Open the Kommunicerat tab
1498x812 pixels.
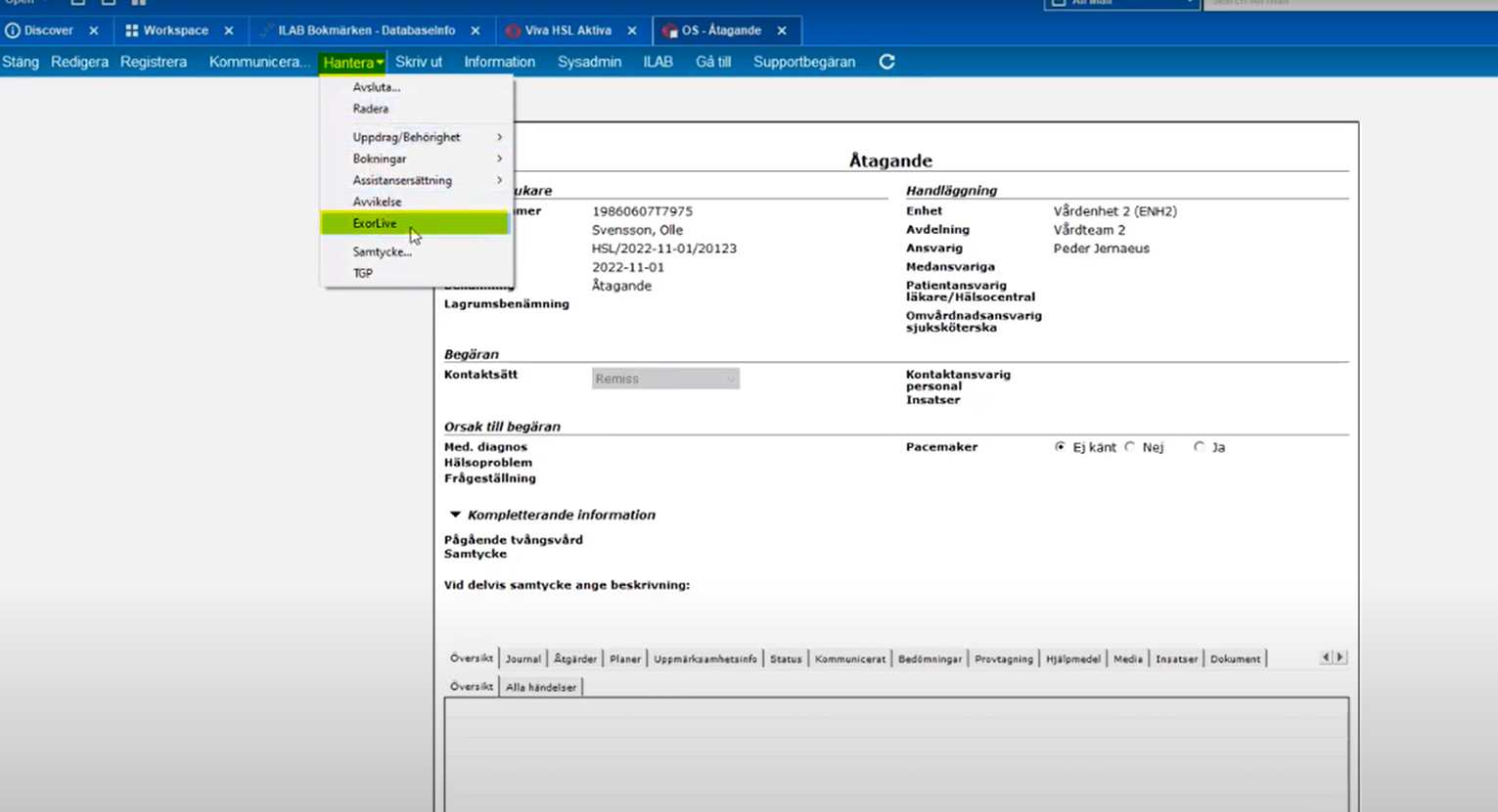tap(850, 658)
